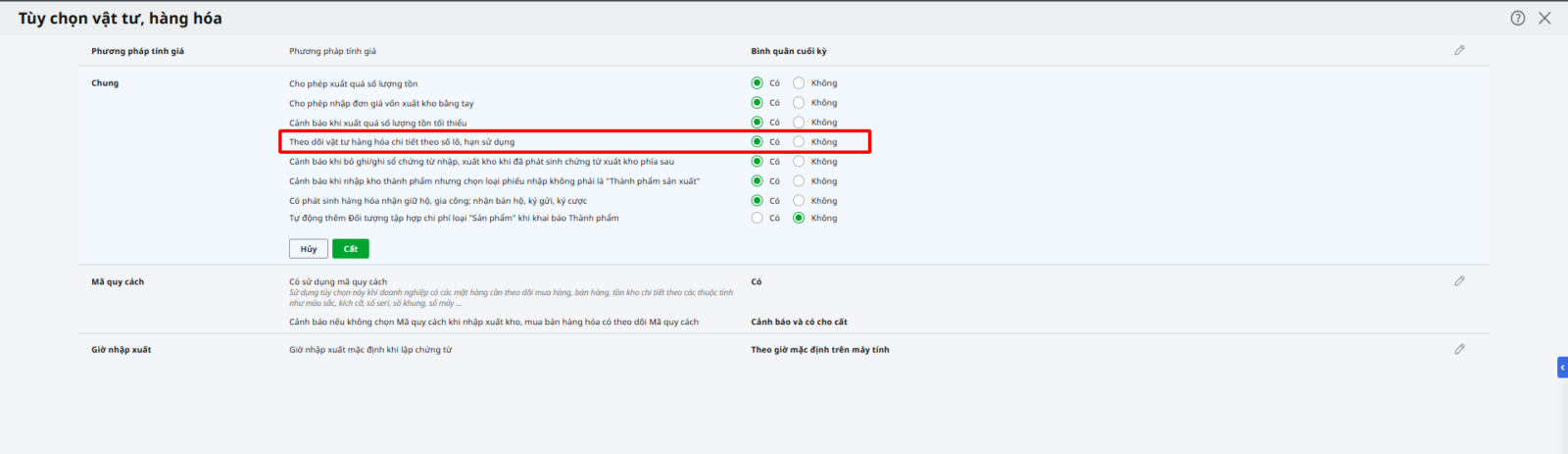Click pencil edit icon for Phương pháp tính giá

(x=1459, y=50)
